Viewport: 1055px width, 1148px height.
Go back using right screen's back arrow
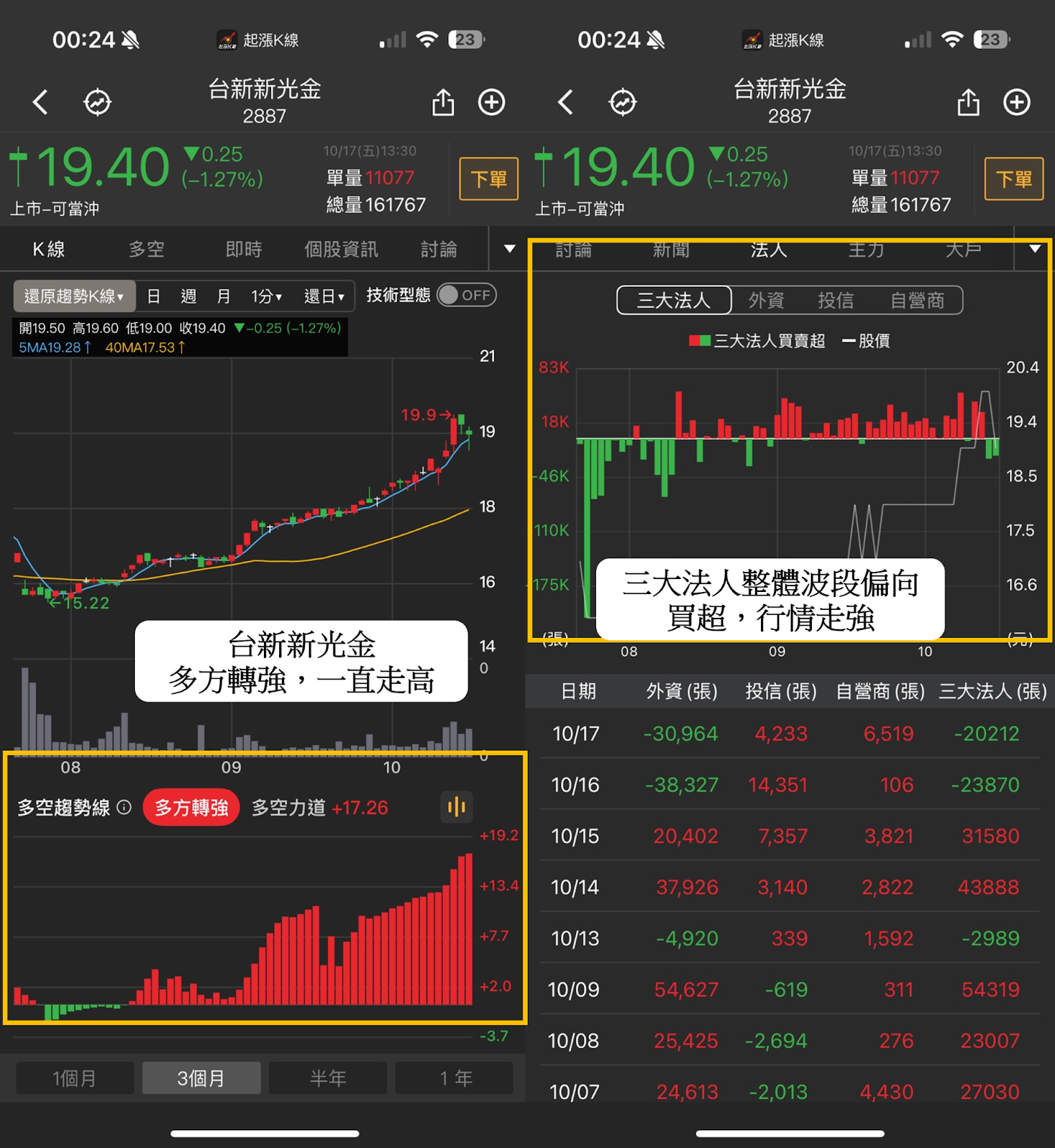click(x=565, y=103)
